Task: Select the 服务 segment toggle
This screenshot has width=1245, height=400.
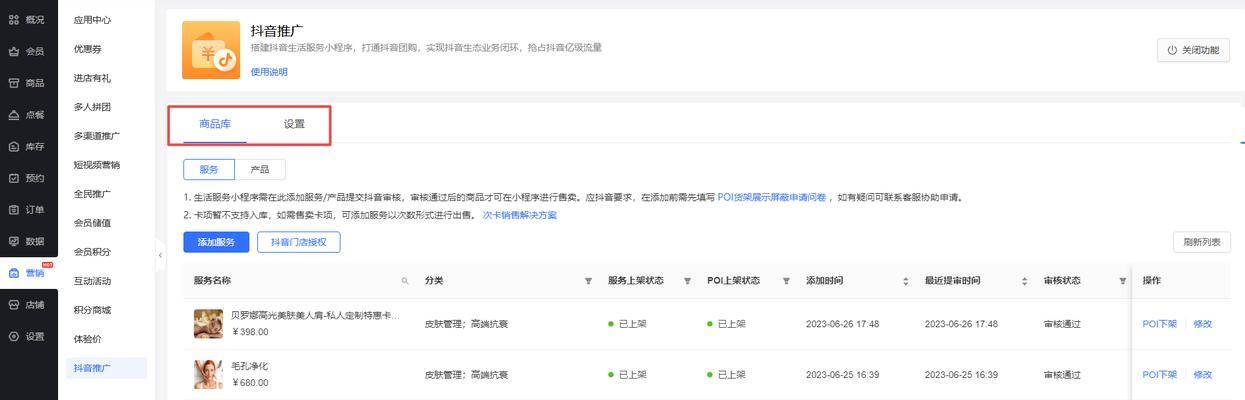Action: (208, 170)
